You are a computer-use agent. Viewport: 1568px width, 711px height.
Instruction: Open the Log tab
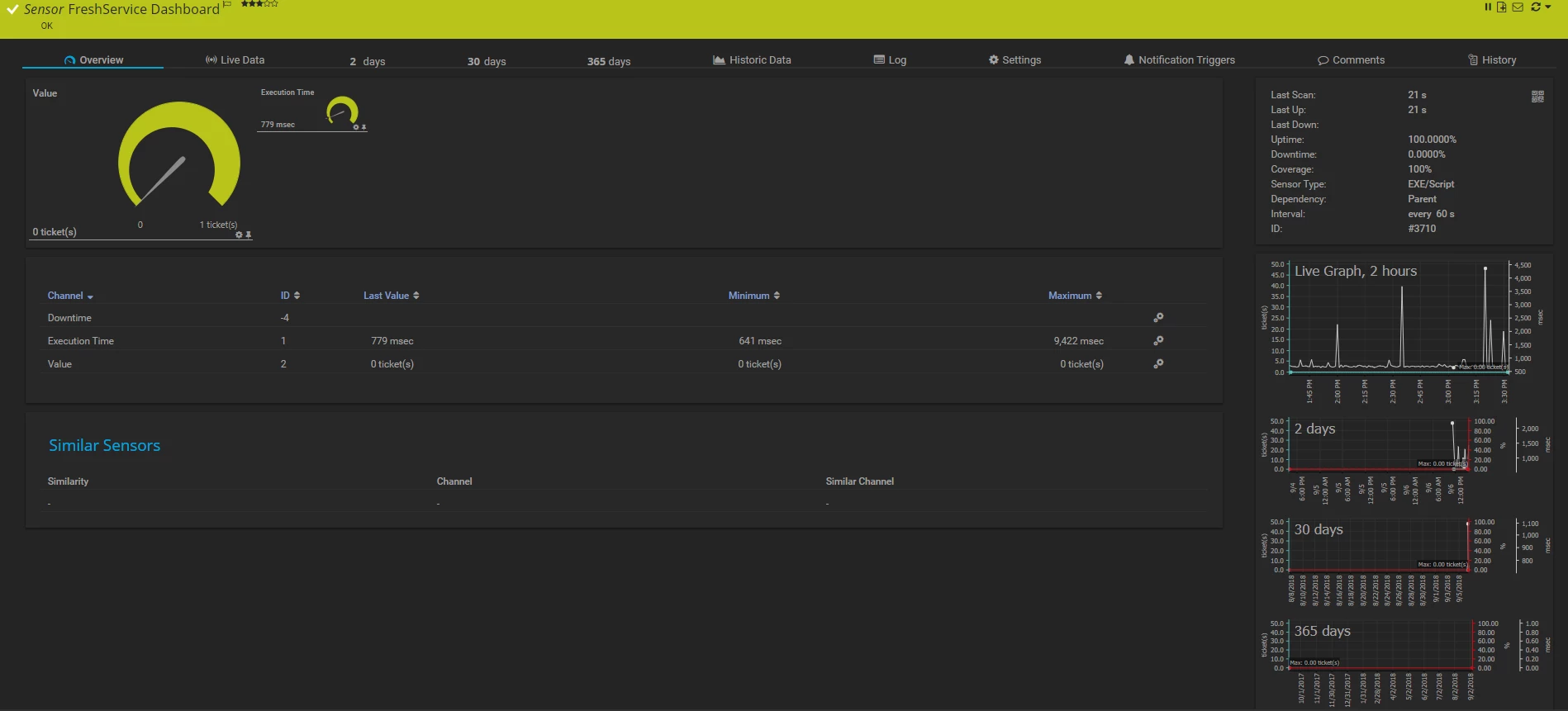click(x=890, y=60)
